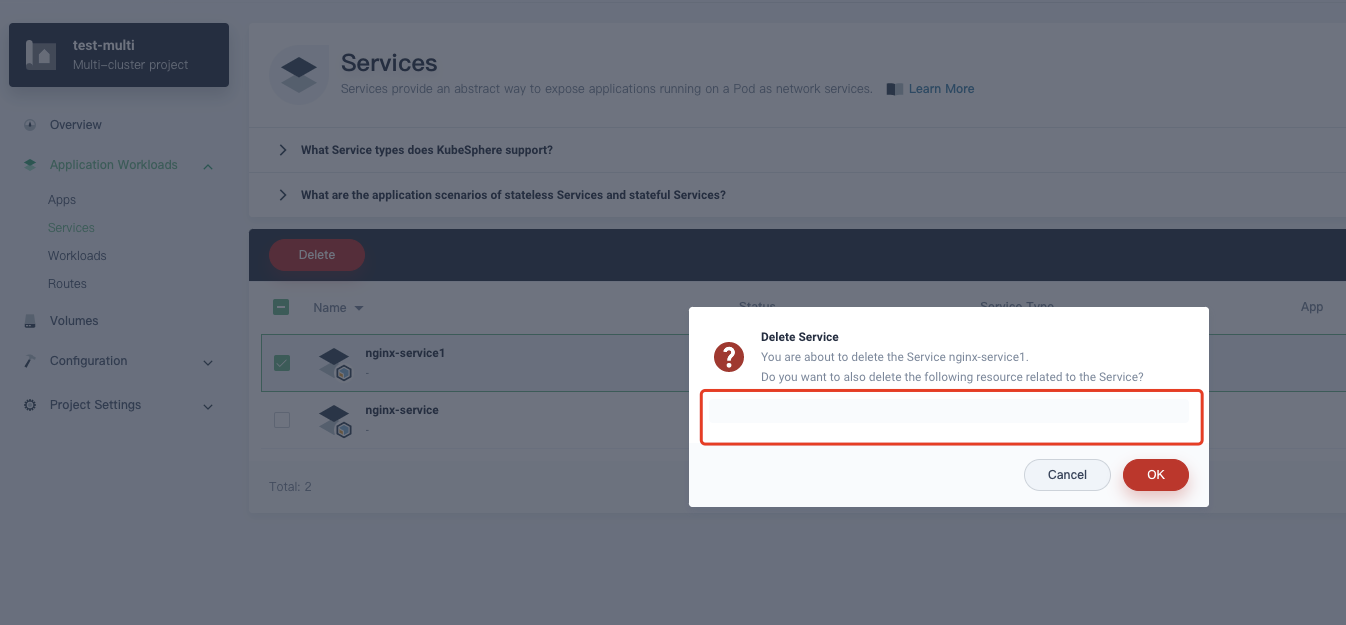Open the Learn More link
1346x625 pixels.
click(941, 88)
